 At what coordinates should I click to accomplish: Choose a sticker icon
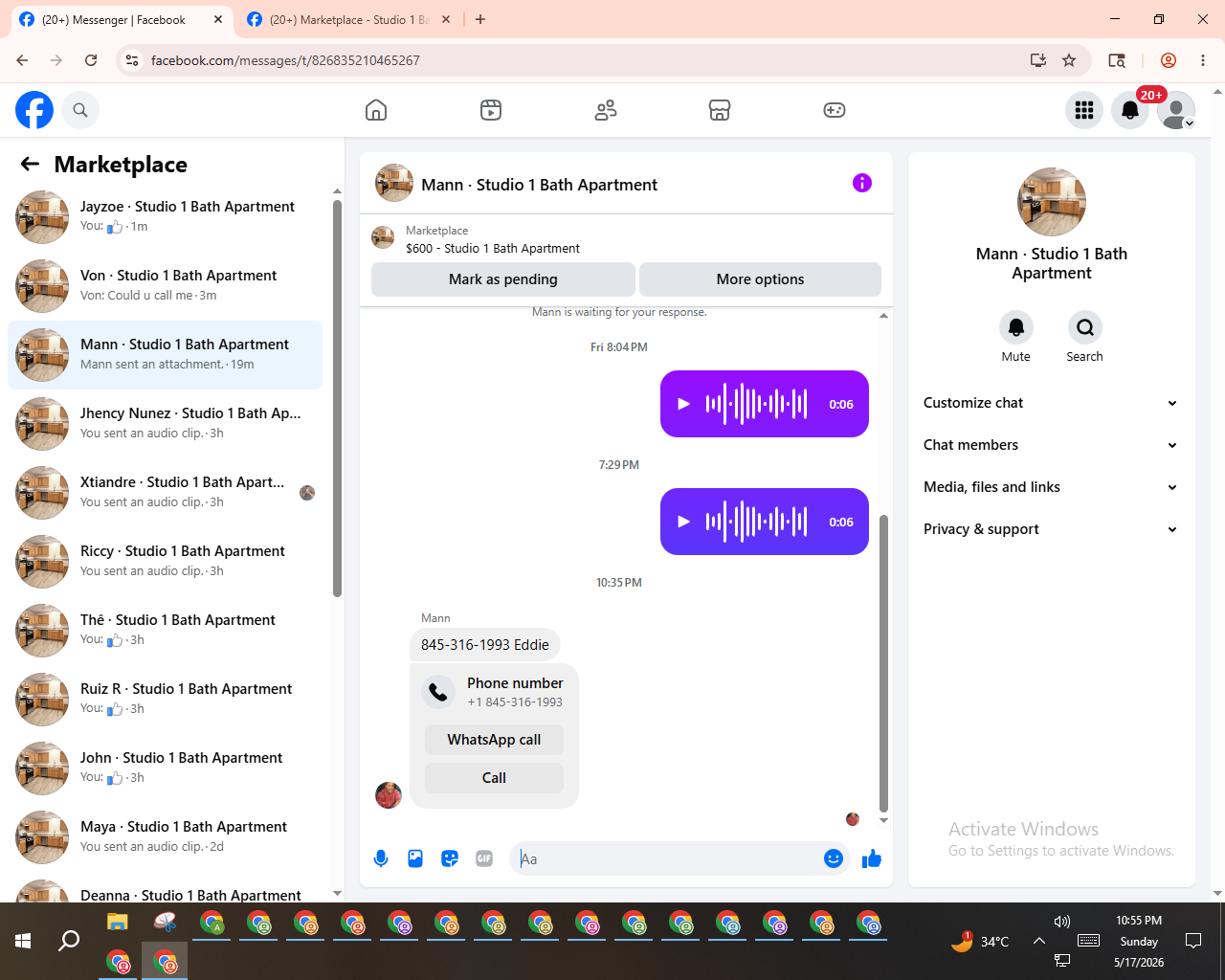[450, 858]
